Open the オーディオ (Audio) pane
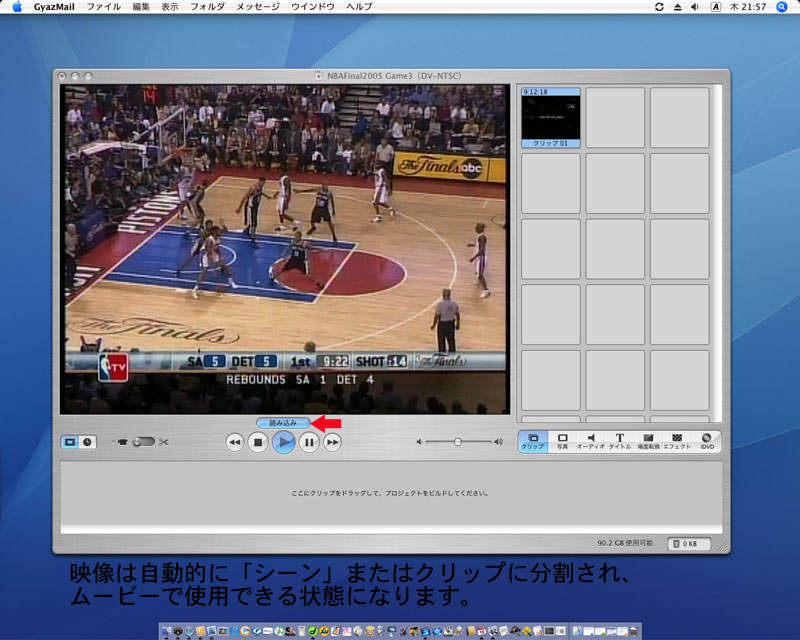The image size is (800, 640). point(590,441)
